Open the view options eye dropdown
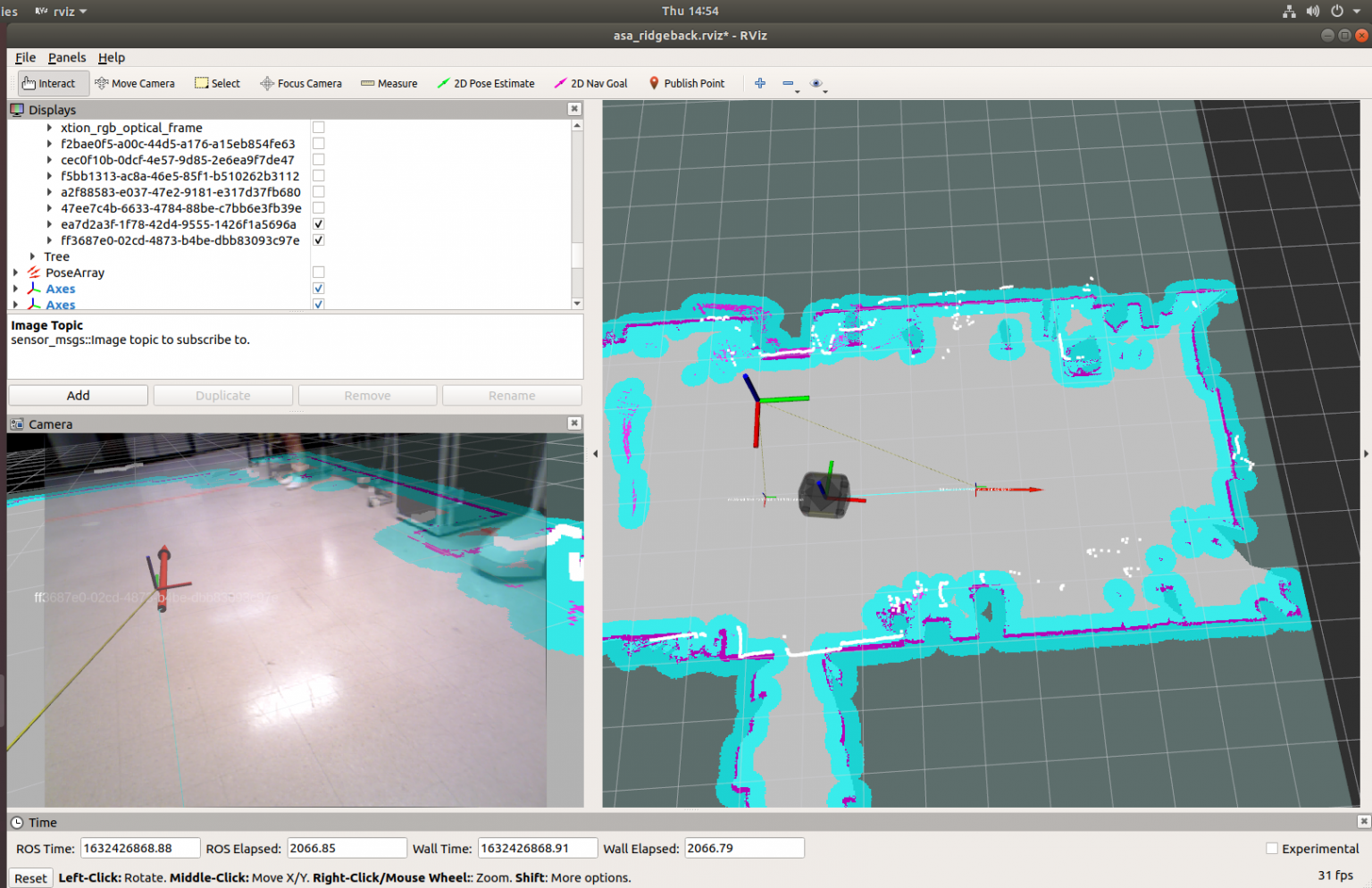This screenshot has width=1372, height=888. tap(816, 83)
